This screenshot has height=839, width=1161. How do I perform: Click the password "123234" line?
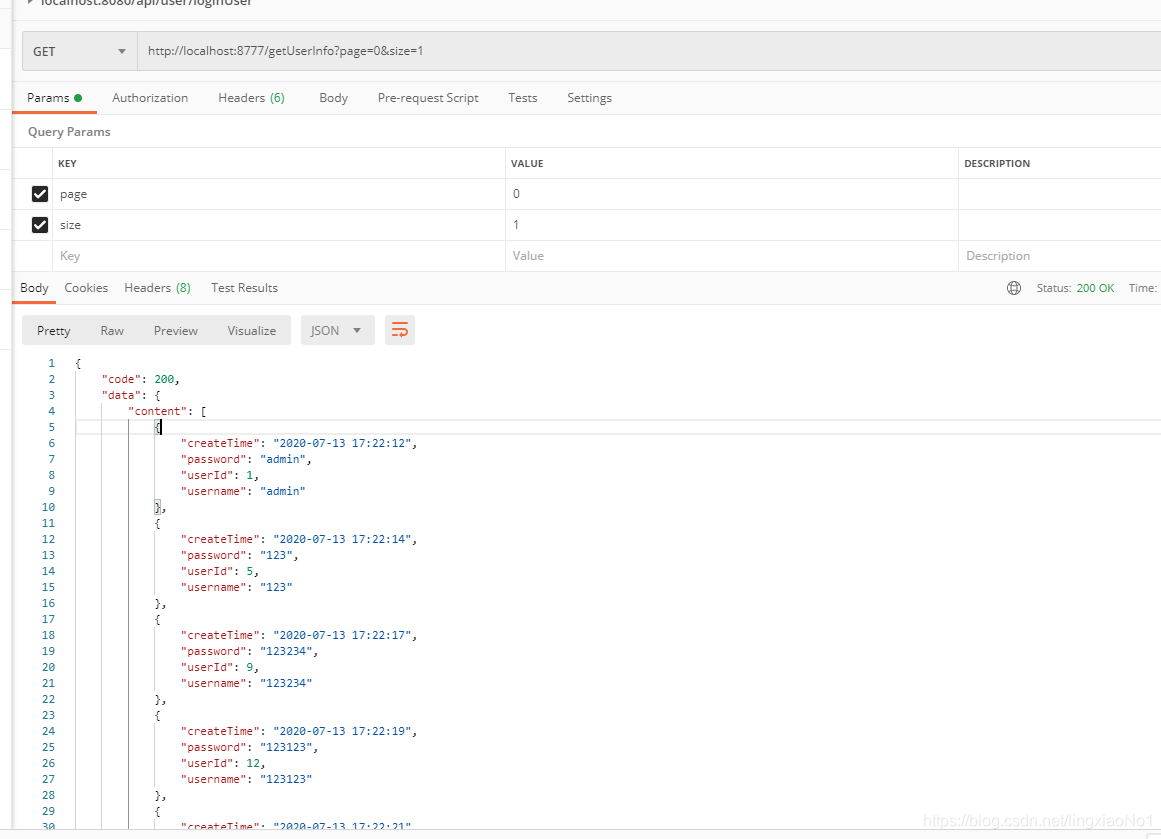(250, 652)
